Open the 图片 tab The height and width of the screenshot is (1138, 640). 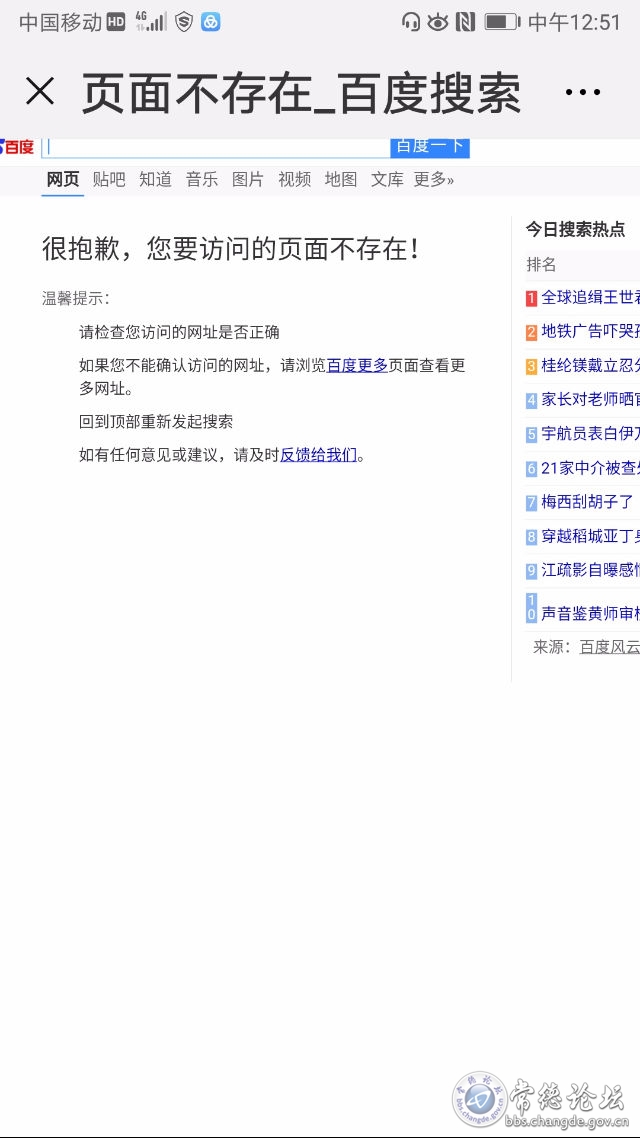click(248, 180)
